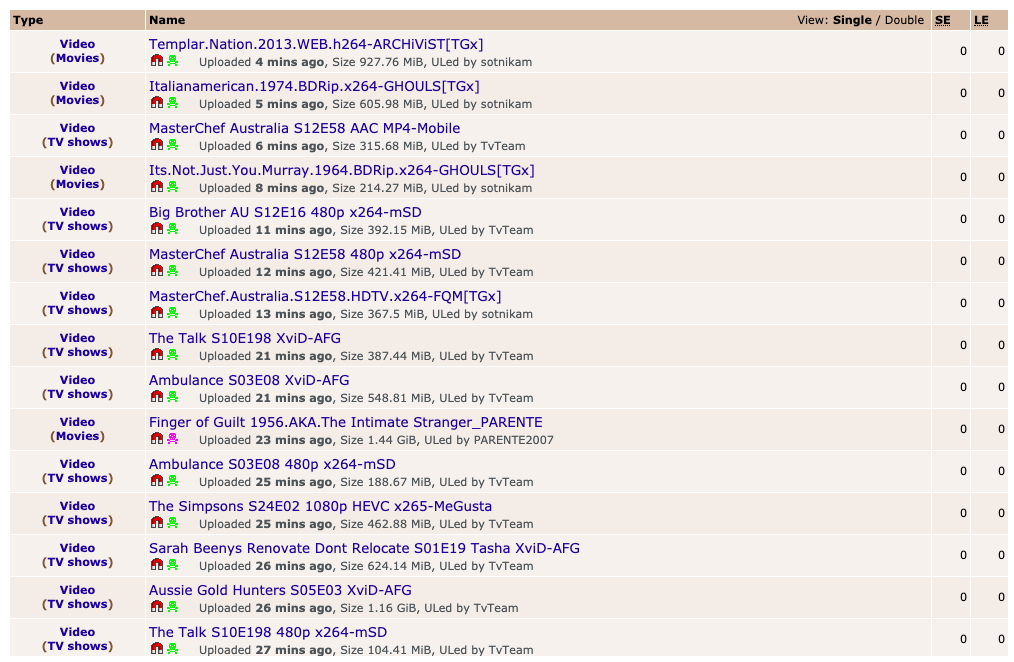This screenshot has height=662, width=1014.
Task: Click the magnet icon for MasterChef.Australia HDTV x264-FQM
Action: click(x=156, y=313)
